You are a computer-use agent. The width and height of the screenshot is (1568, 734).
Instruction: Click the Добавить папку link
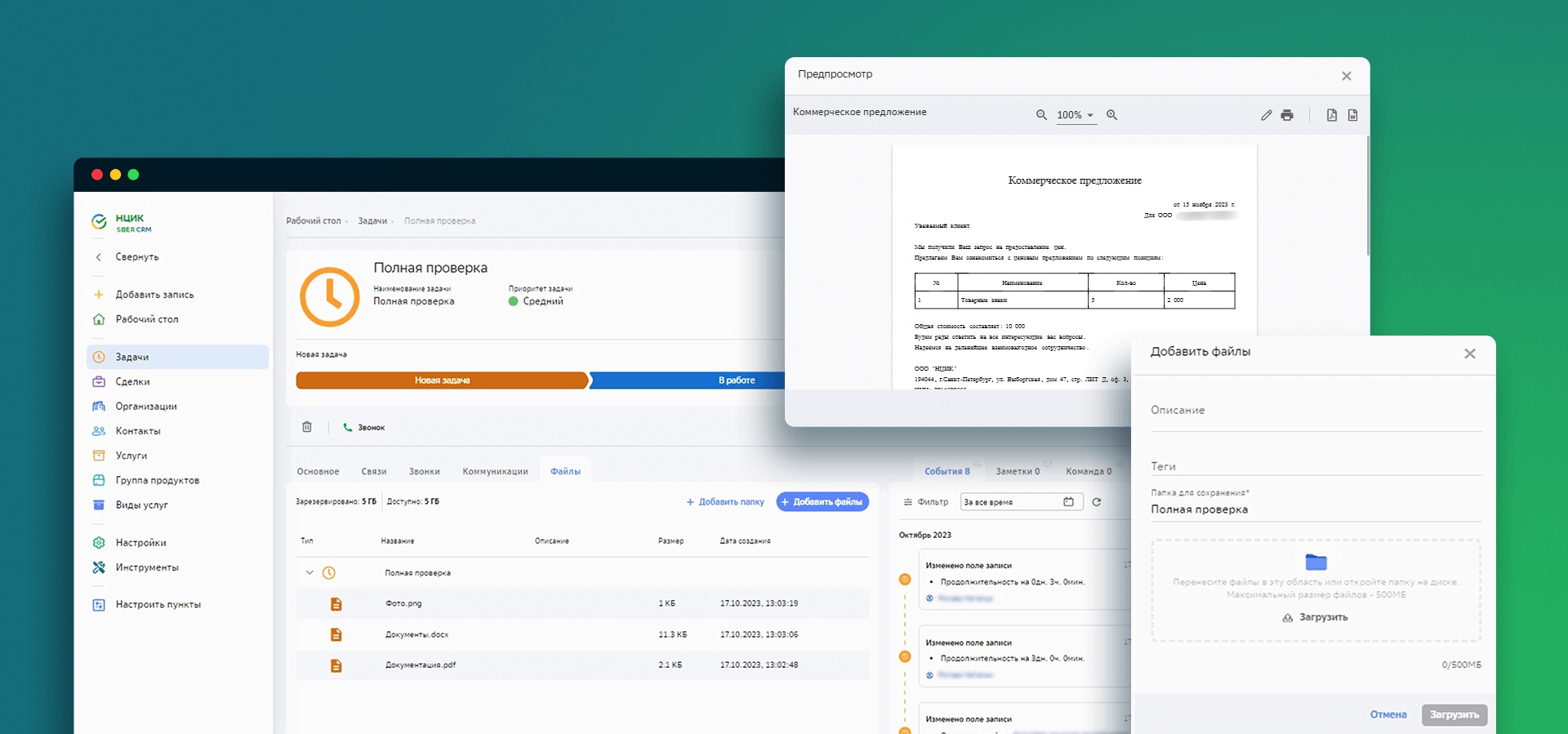(725, 502)
